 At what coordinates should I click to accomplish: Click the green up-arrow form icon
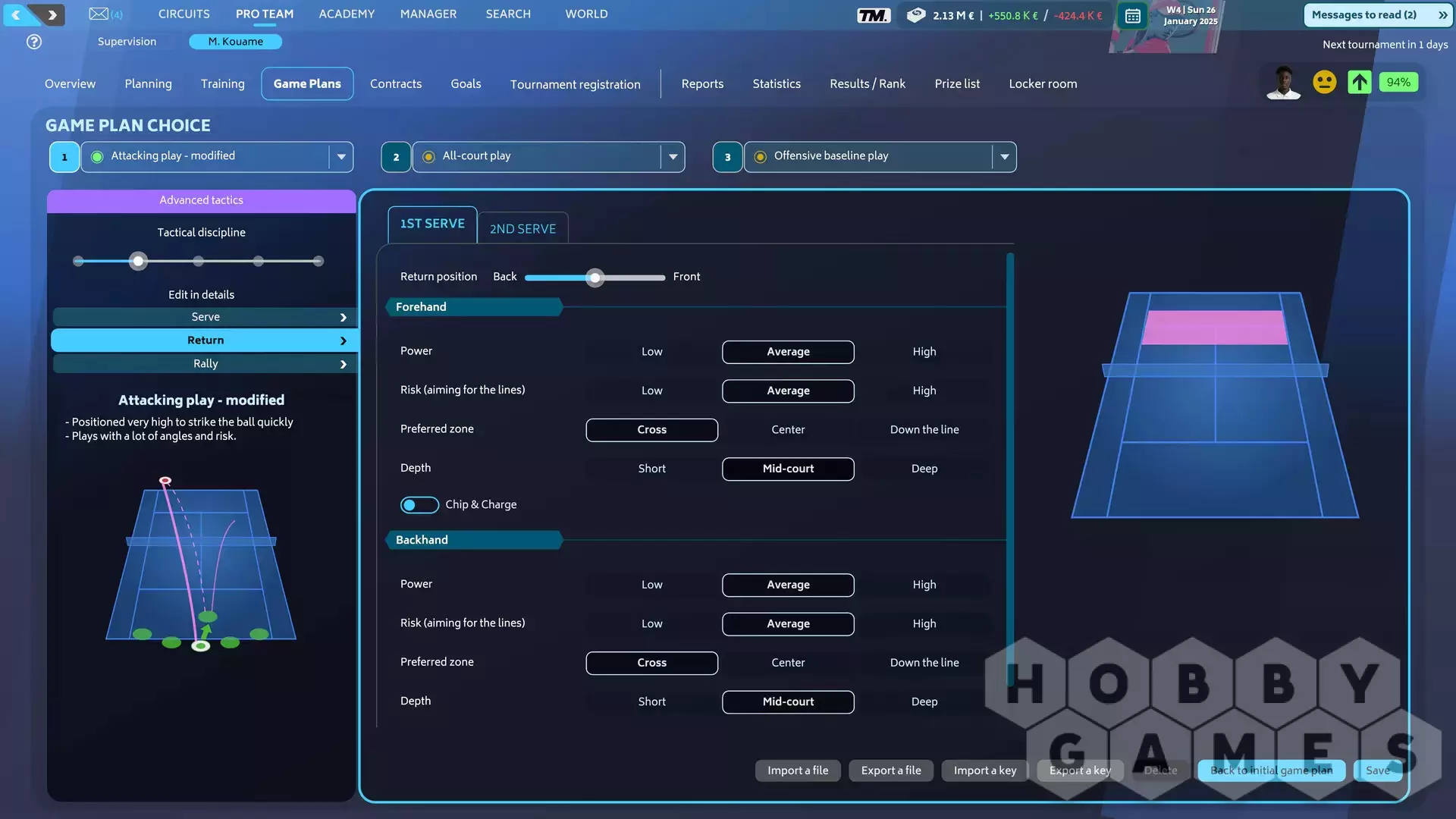click(x=1359, y=82)
